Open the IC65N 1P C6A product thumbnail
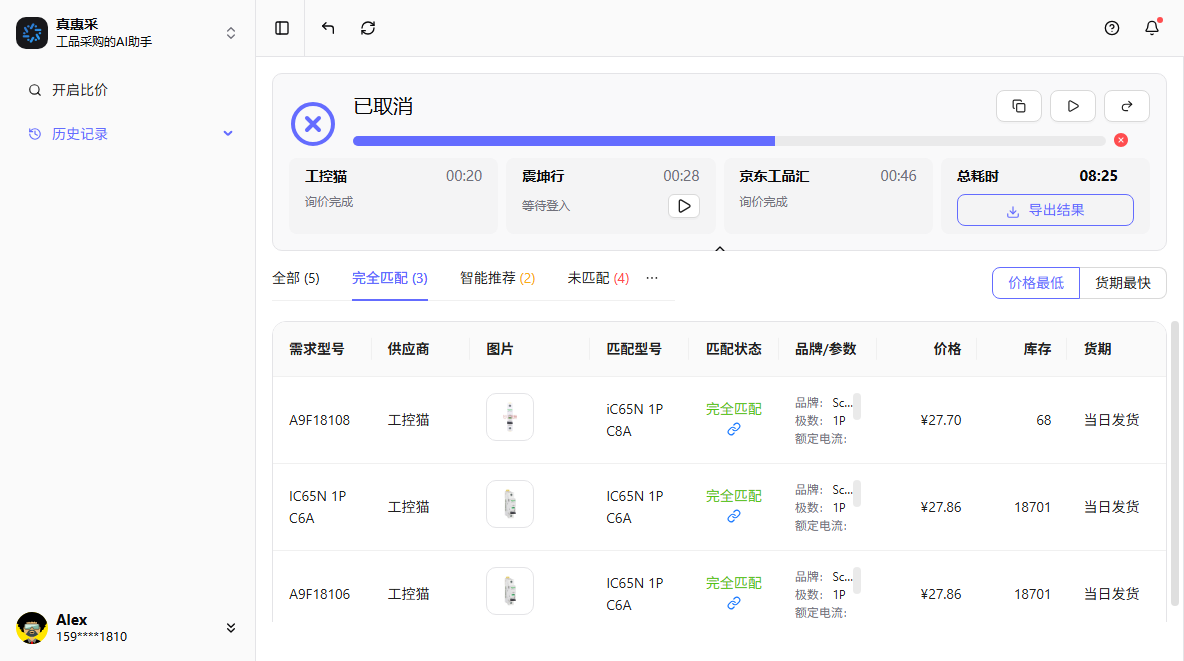 pyautogui.click(x=510, y=504)
